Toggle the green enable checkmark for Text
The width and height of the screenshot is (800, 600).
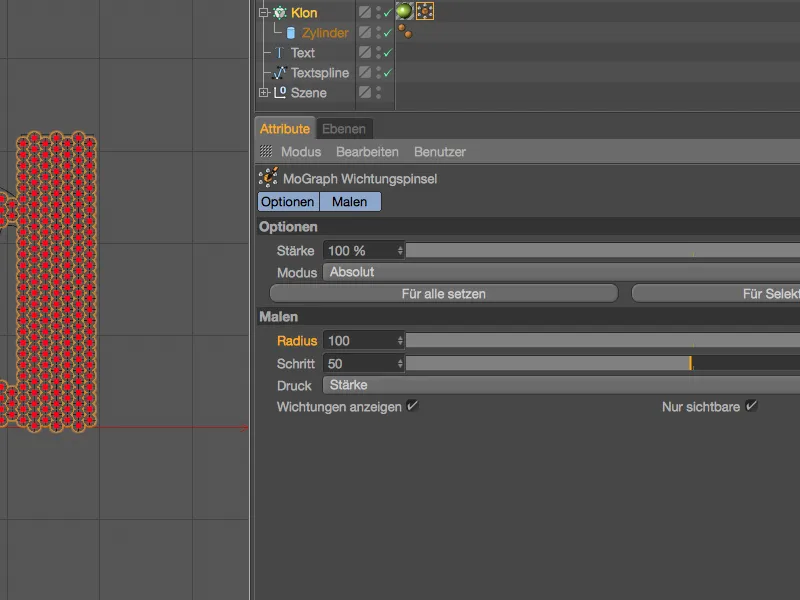tap(386, 51)
